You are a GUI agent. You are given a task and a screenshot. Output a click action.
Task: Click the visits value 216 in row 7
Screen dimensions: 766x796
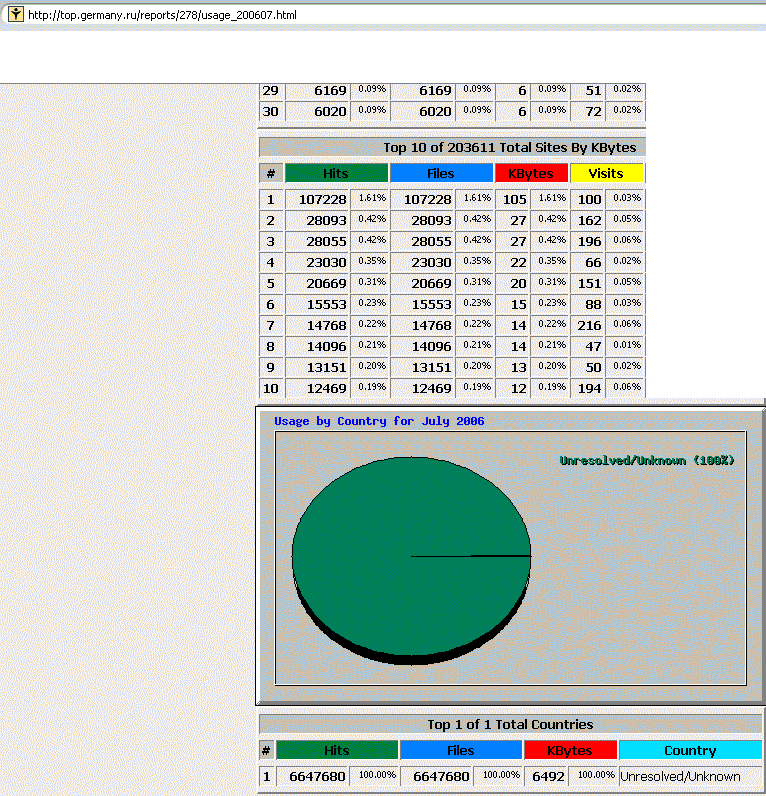coord(589,325)
